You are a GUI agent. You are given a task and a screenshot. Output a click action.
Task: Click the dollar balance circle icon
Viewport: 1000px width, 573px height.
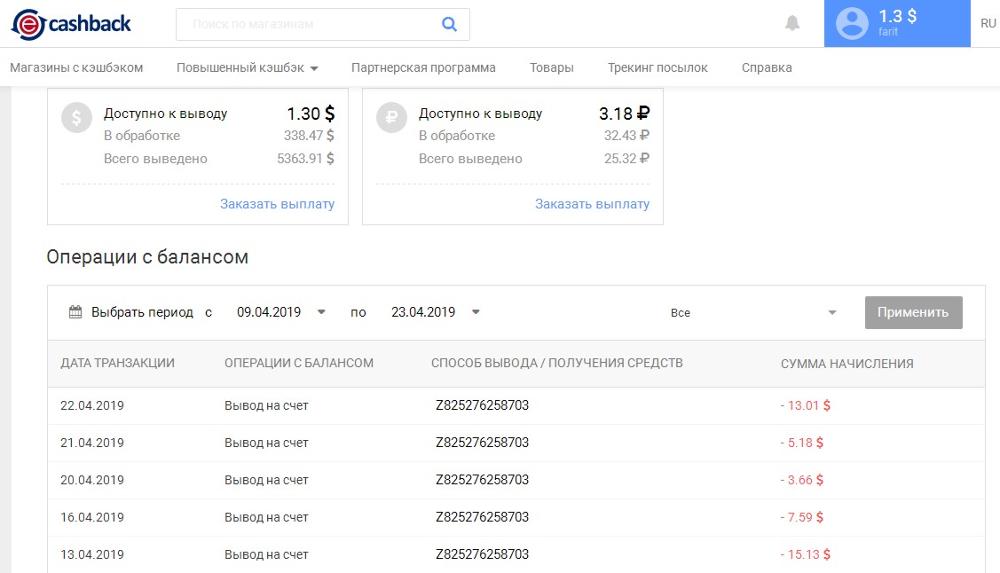(77, 118)
